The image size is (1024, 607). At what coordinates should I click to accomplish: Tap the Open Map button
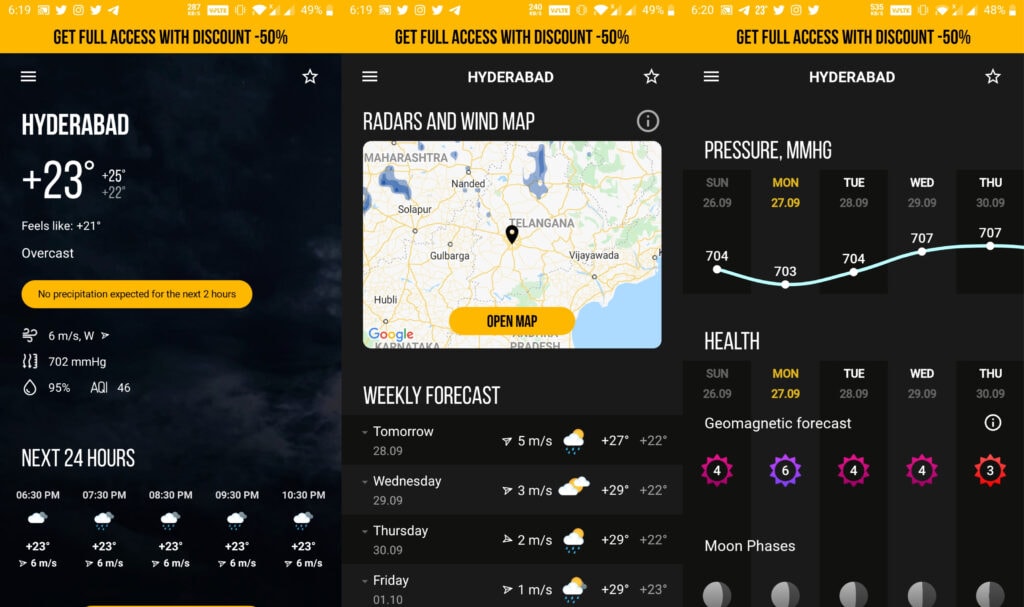(x=512, y=321)
